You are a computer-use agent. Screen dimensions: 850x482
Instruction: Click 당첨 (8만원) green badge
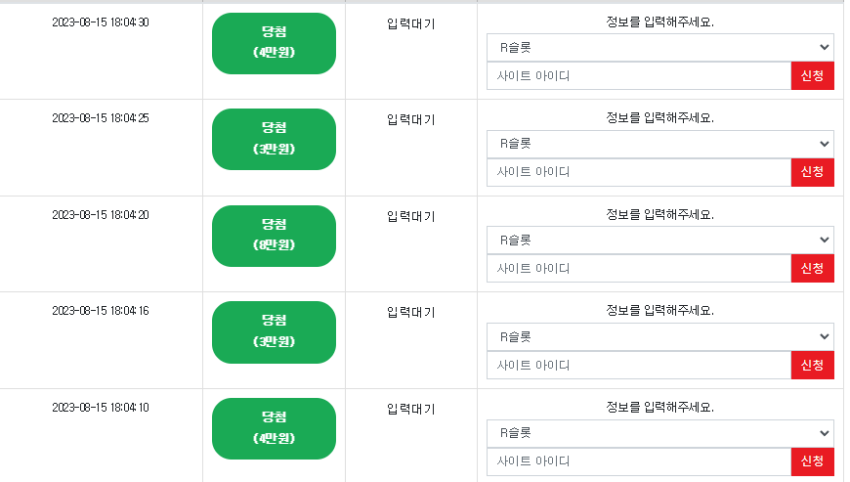tap(274, 236)
